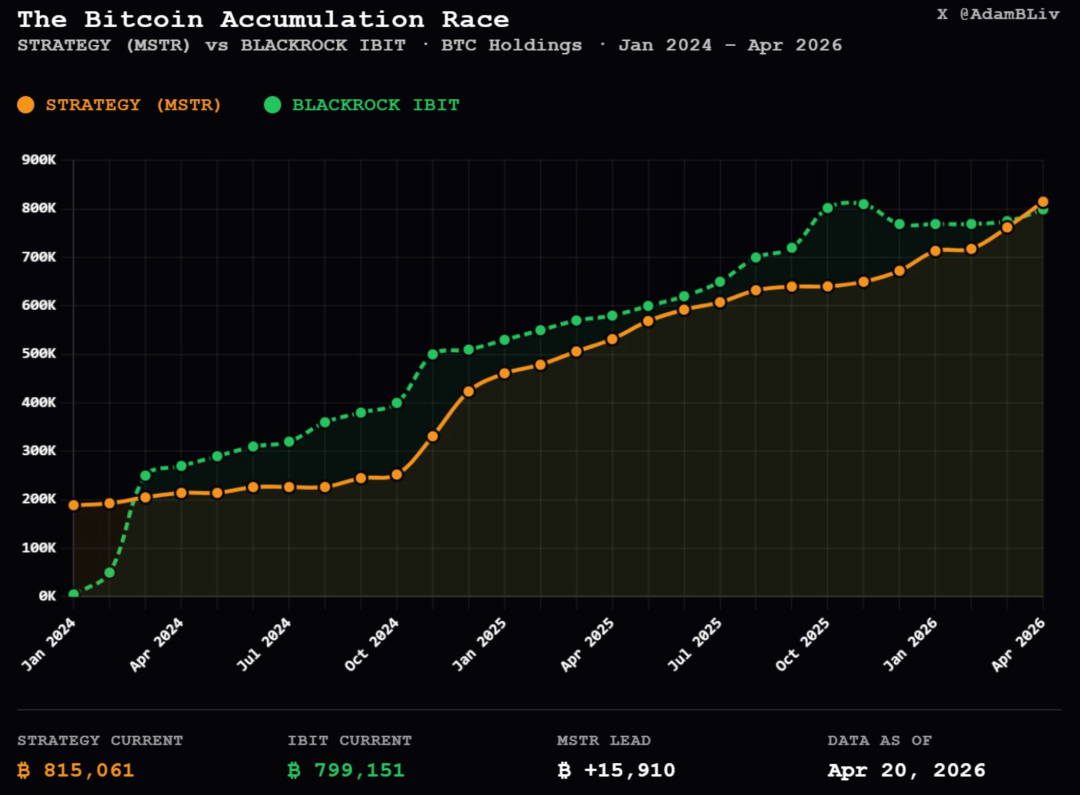The image size is (1080, 795).
Task: Select the green IBIT point at Oct 2025 near 800K
Action: 828,208
